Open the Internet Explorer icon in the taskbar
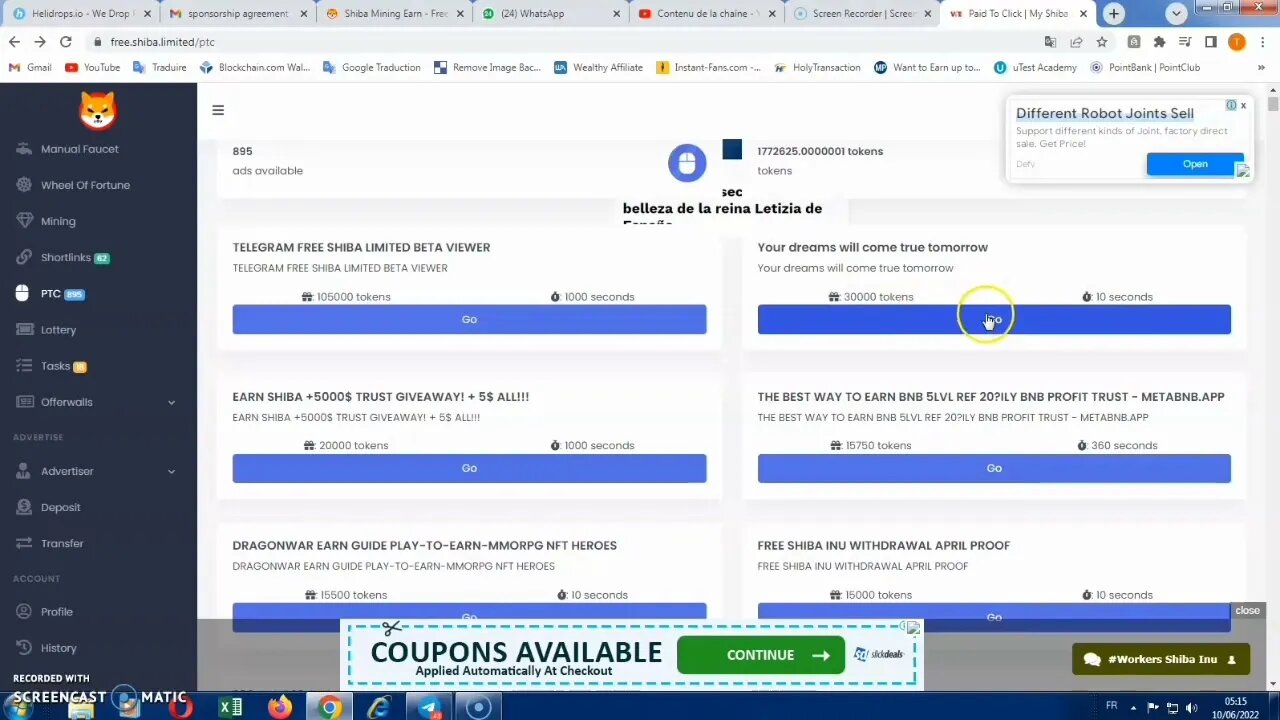 [379, 708]
